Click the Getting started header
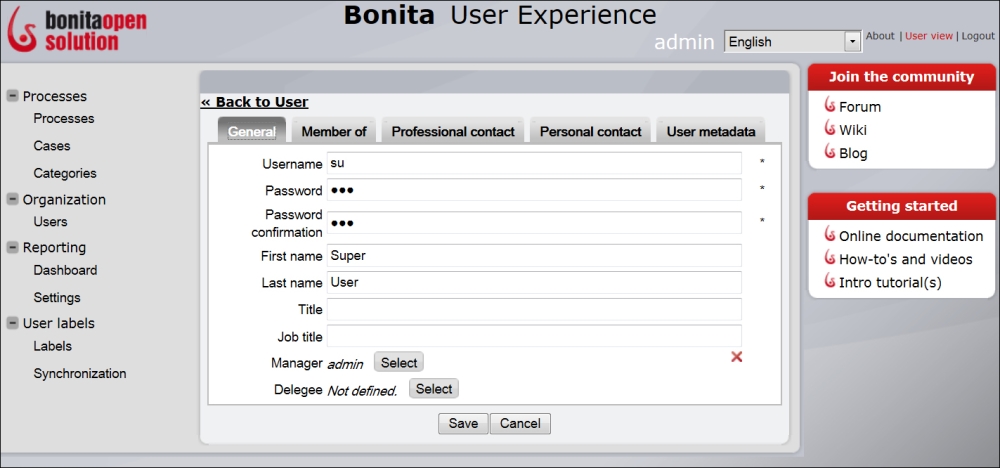 [x=901, y=206]
